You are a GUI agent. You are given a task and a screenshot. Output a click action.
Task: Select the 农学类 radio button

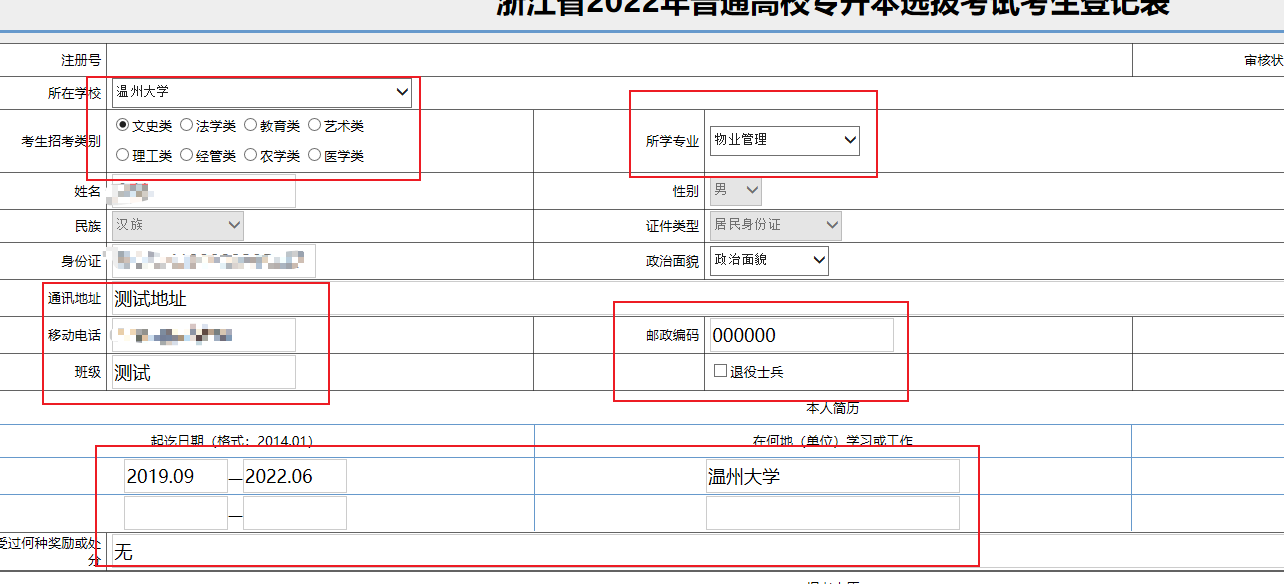click(251, 155)
